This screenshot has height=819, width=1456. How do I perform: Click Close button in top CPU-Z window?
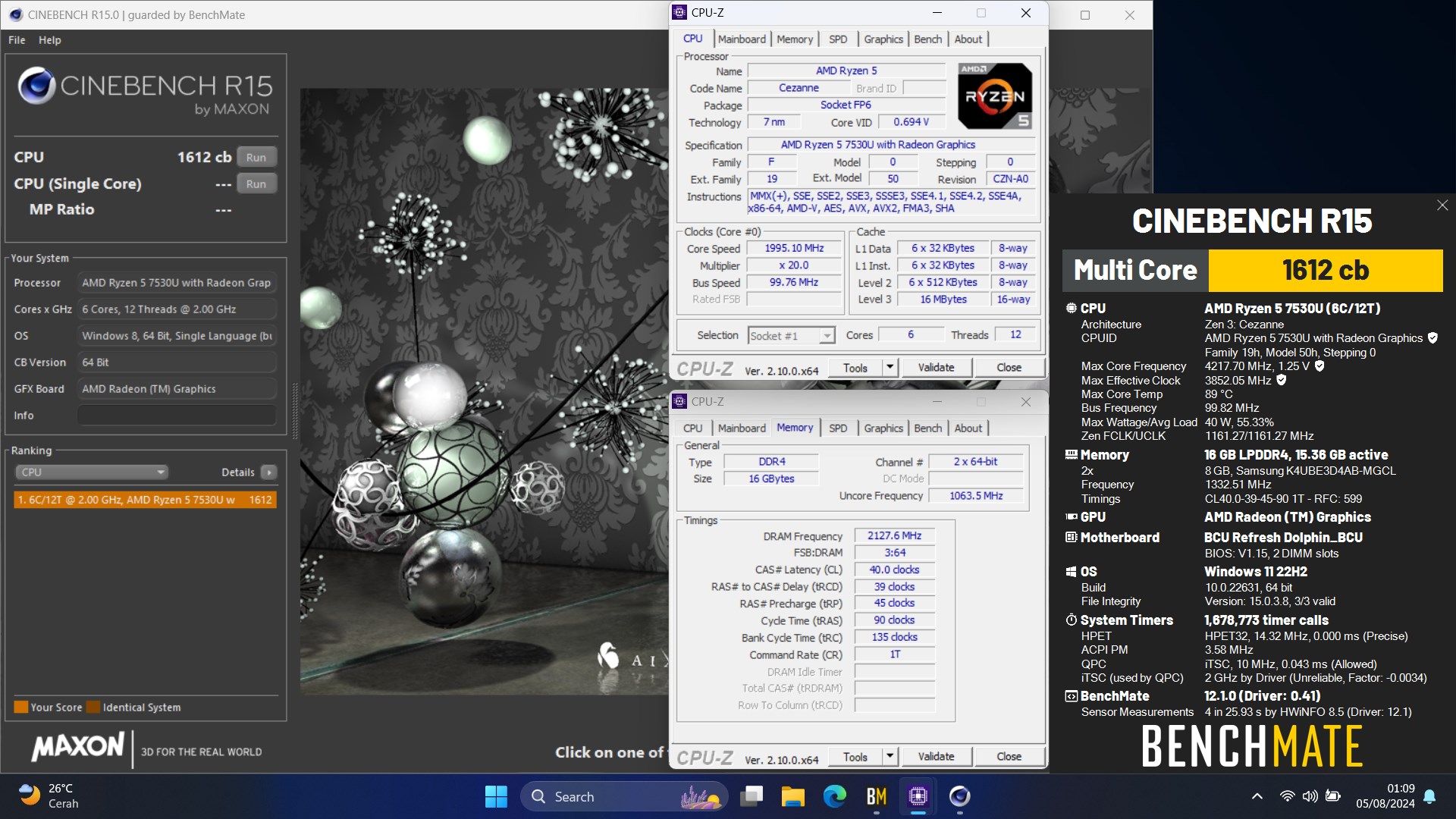pos(1009,368)
